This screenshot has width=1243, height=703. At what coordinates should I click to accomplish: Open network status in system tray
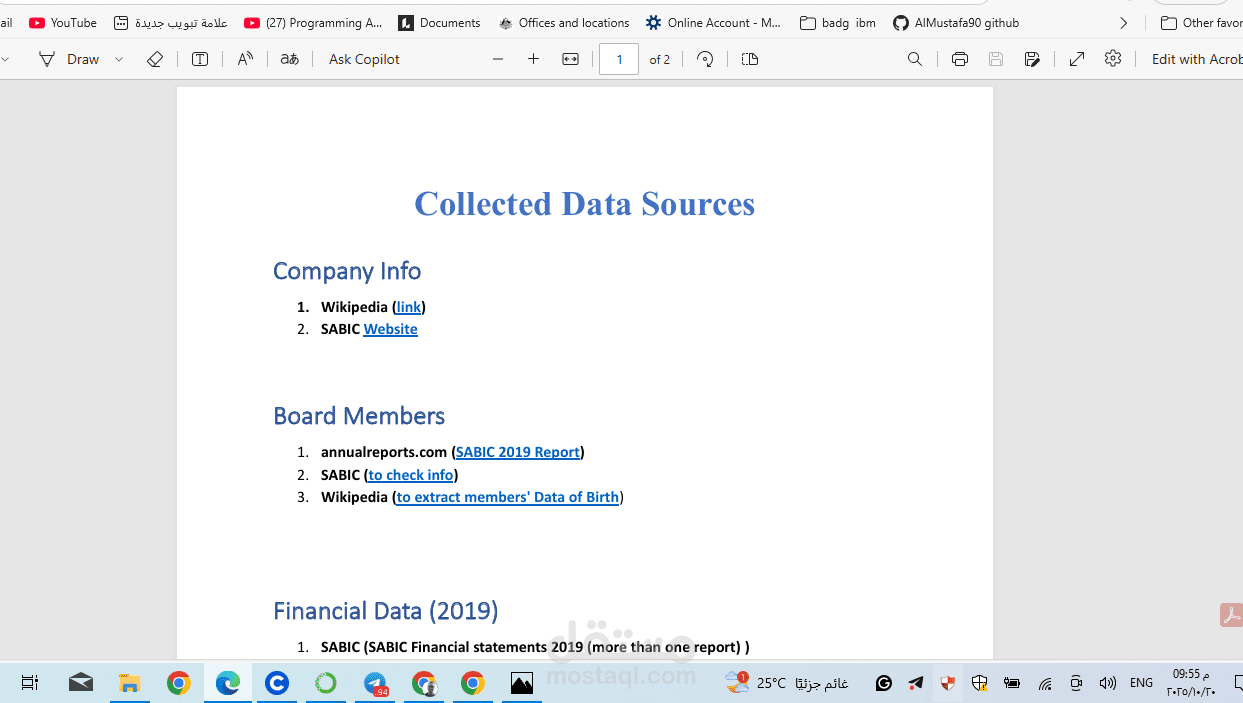point(1045,683)
